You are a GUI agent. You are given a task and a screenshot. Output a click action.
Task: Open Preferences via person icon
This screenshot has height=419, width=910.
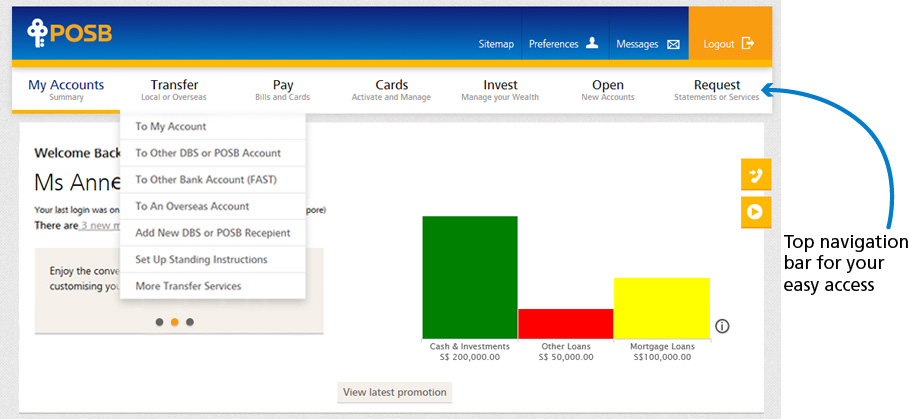(592, 43)
